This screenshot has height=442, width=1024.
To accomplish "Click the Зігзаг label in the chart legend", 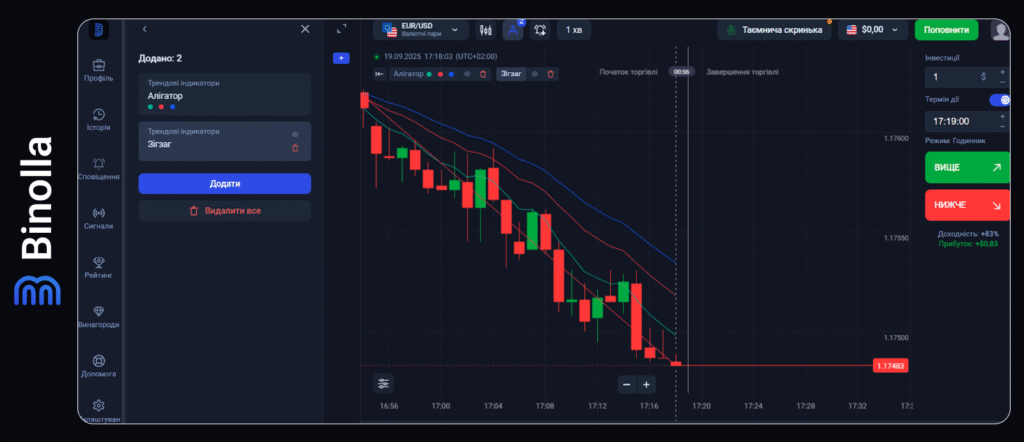I will tap(510, 74).
